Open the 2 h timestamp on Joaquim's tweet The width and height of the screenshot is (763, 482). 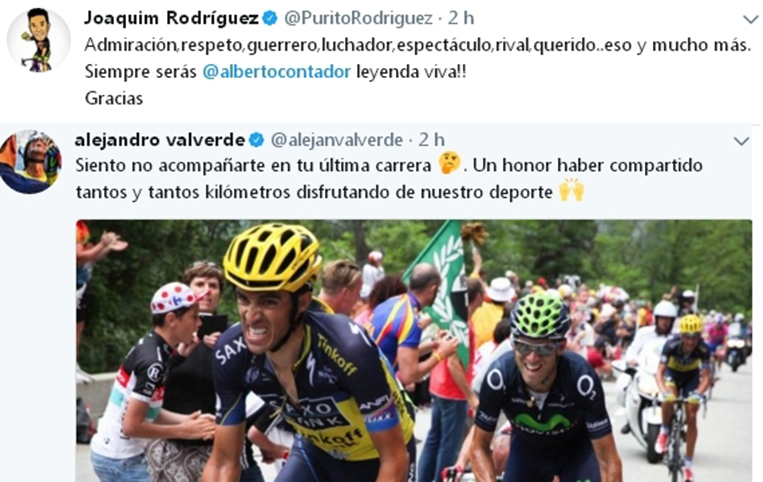(461, 18)
